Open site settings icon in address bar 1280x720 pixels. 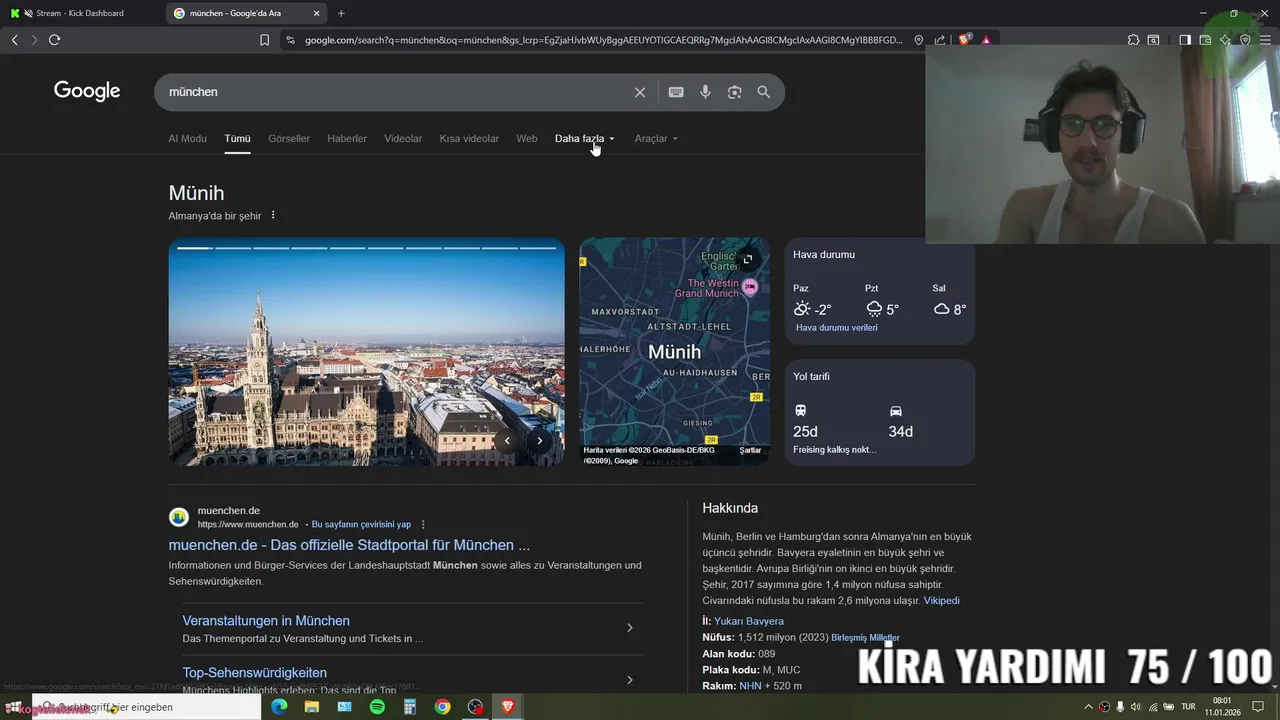pos(290,40)
